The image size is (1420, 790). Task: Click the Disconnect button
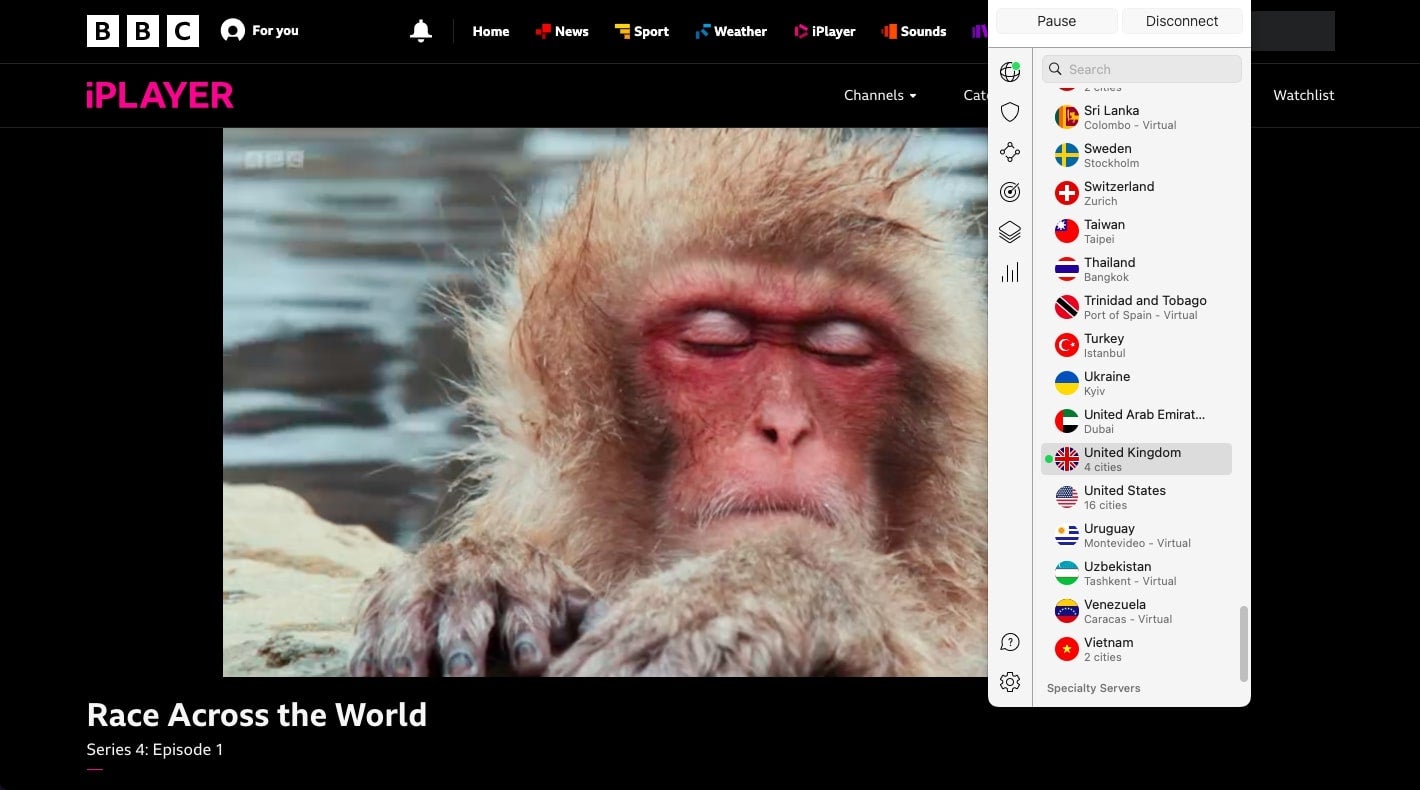[1181, 21]
